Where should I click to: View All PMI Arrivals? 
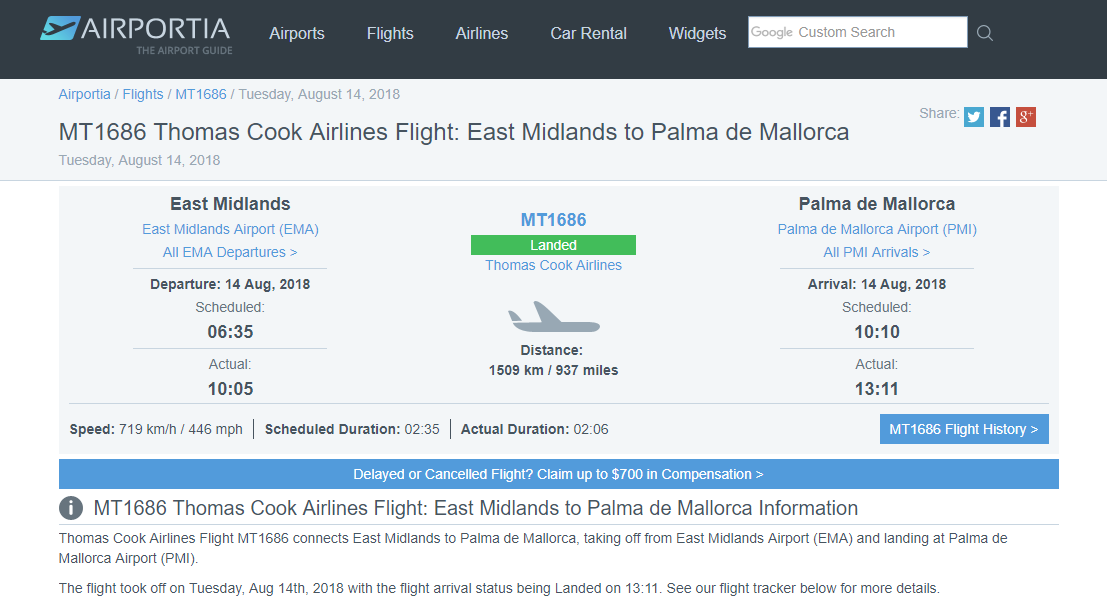coord(877,252)
